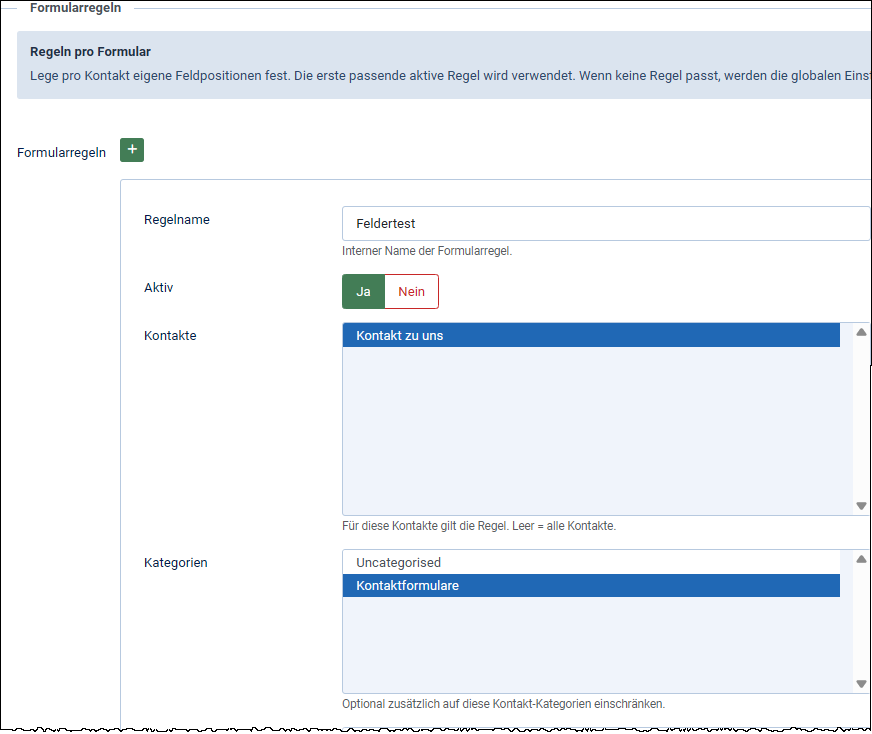Click the Kategorien list scrollbar track
The height and width of the screenshot is (734, 872).
pos(861,620)
